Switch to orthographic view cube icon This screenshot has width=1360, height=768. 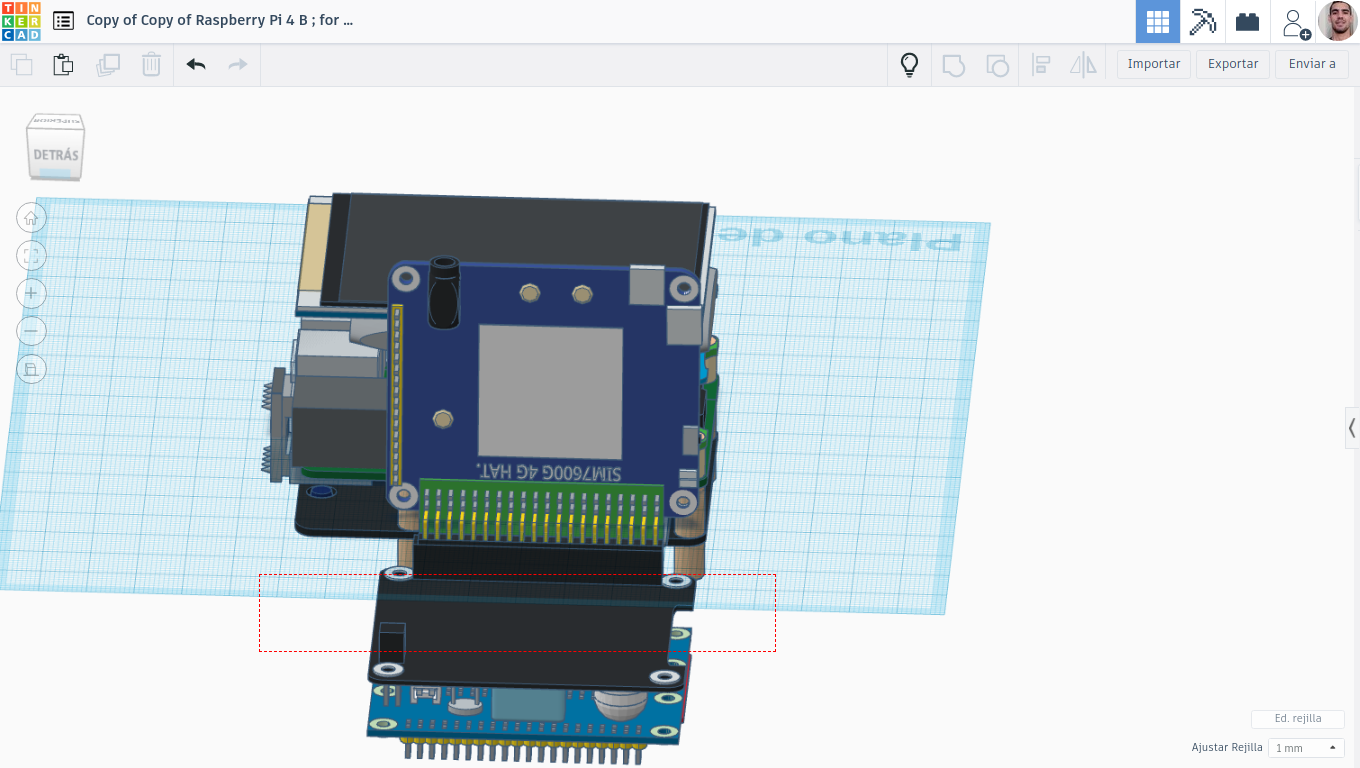(x=31, y=369)
